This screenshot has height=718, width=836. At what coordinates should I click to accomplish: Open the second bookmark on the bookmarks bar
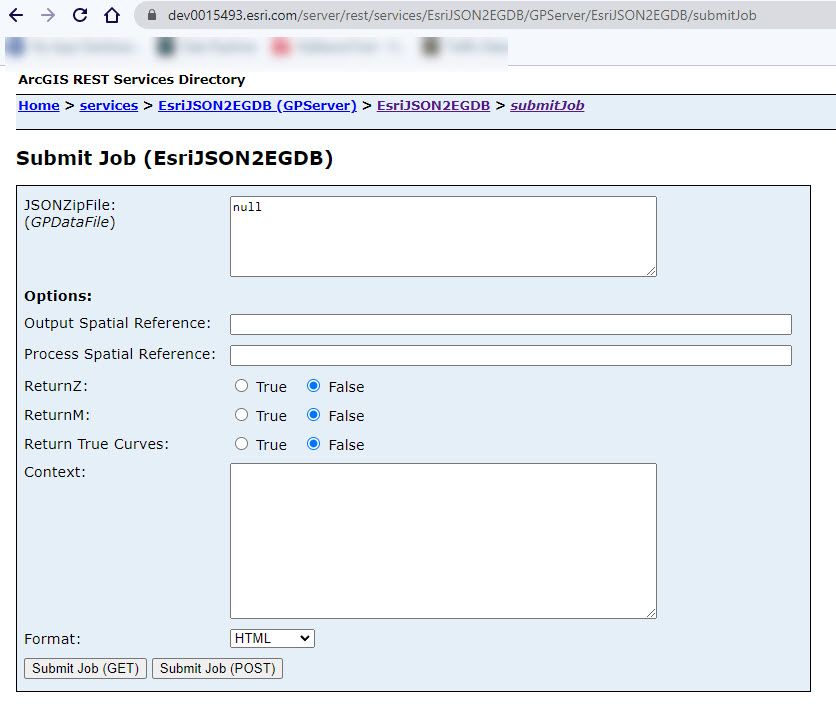(x=195, y=47)
